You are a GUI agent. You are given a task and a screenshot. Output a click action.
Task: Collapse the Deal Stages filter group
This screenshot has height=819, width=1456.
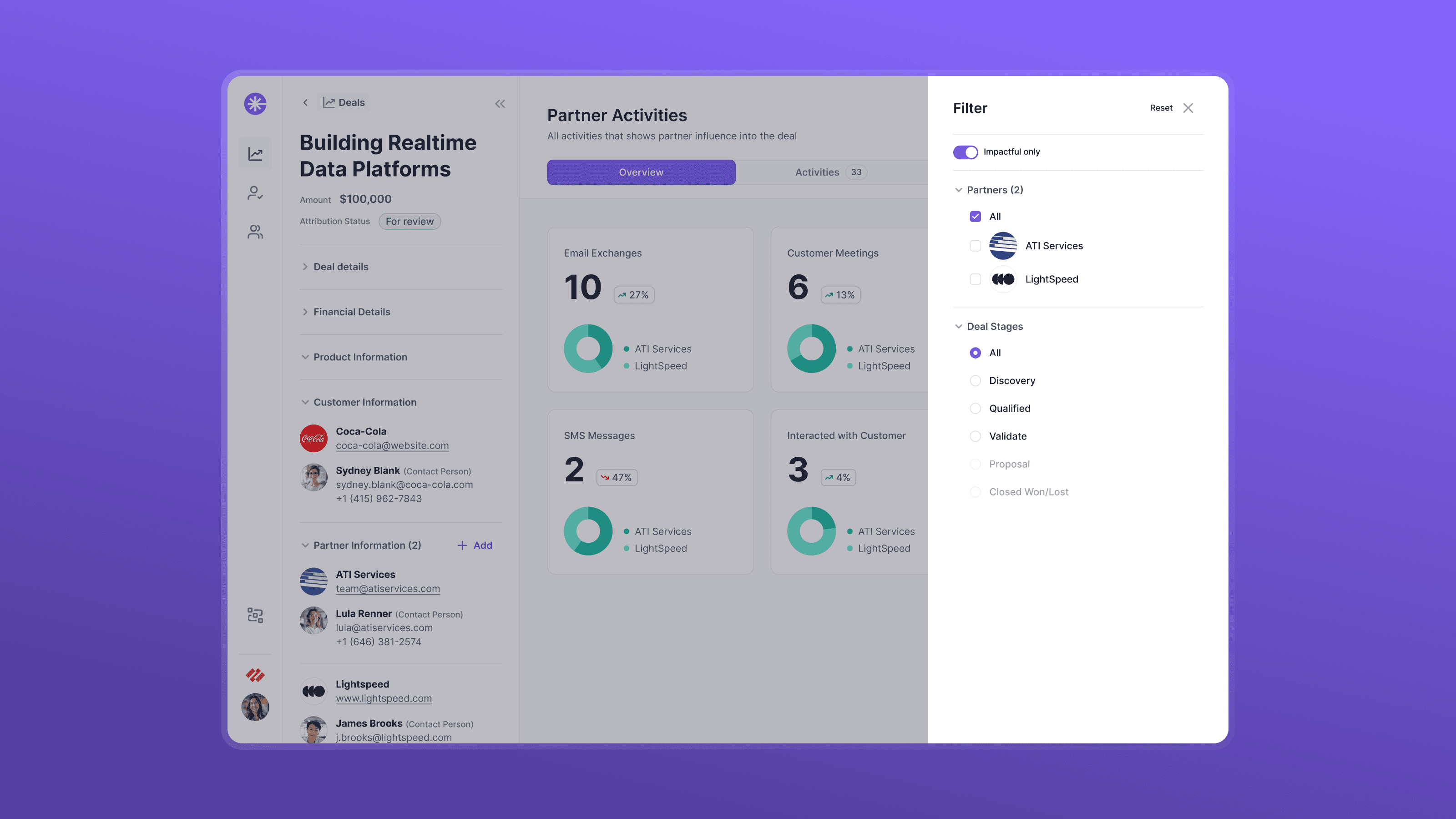click(959, 326)
